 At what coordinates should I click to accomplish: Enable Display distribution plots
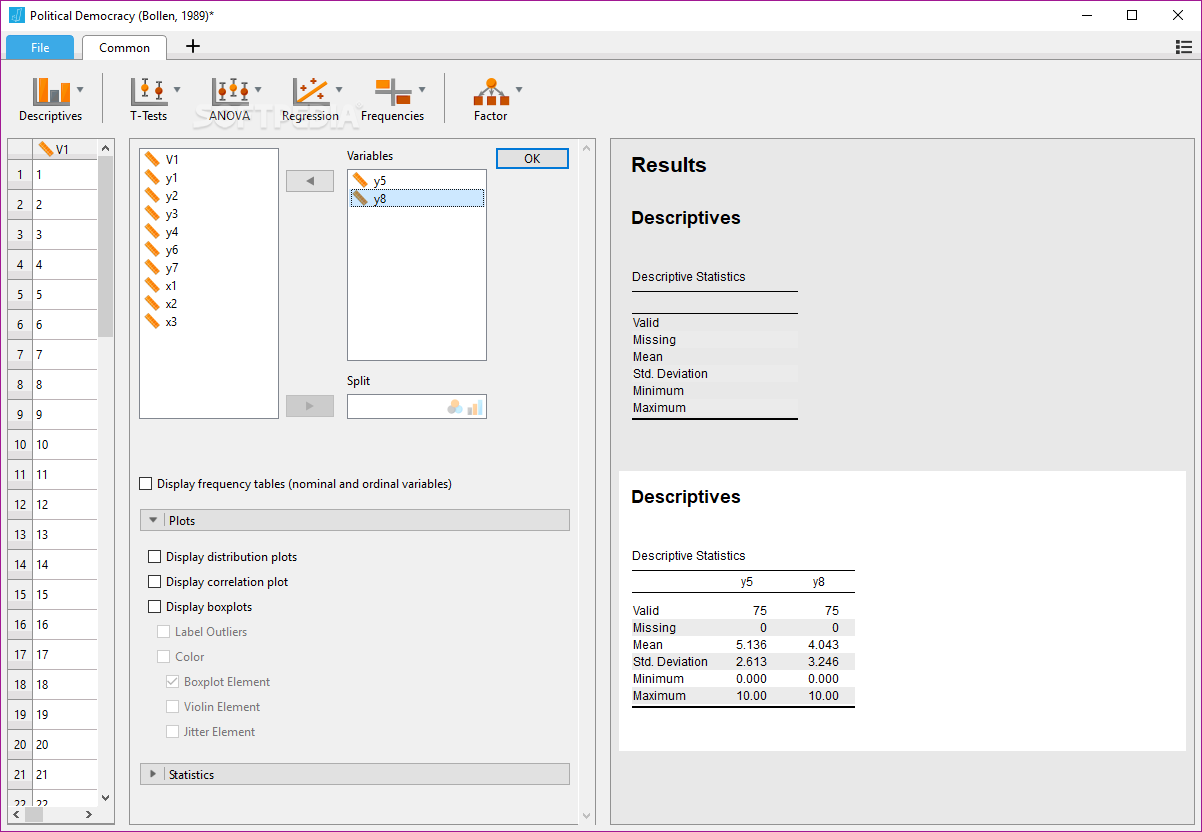click(x=155, y=557)
